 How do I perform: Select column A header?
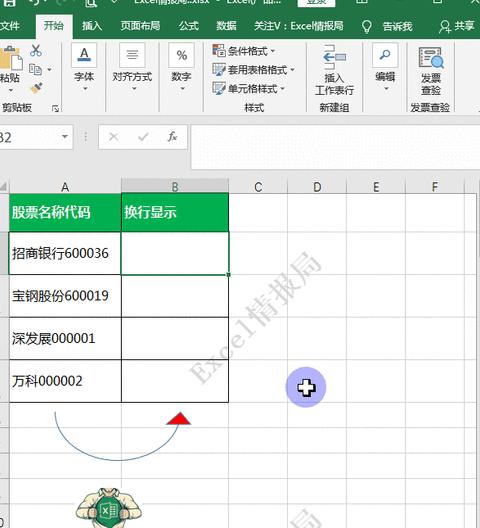[65, 187]
